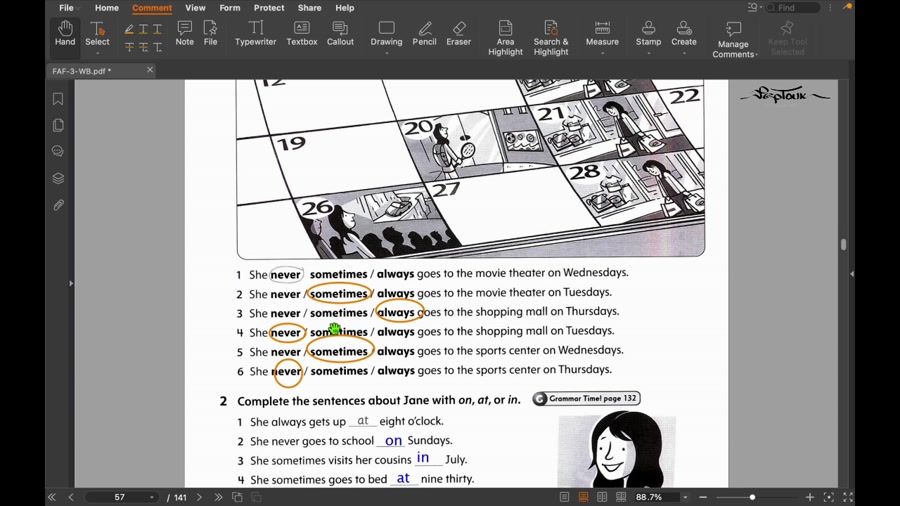Select the Pencil tool
This screenshot has width=900, height=506.
424,34
